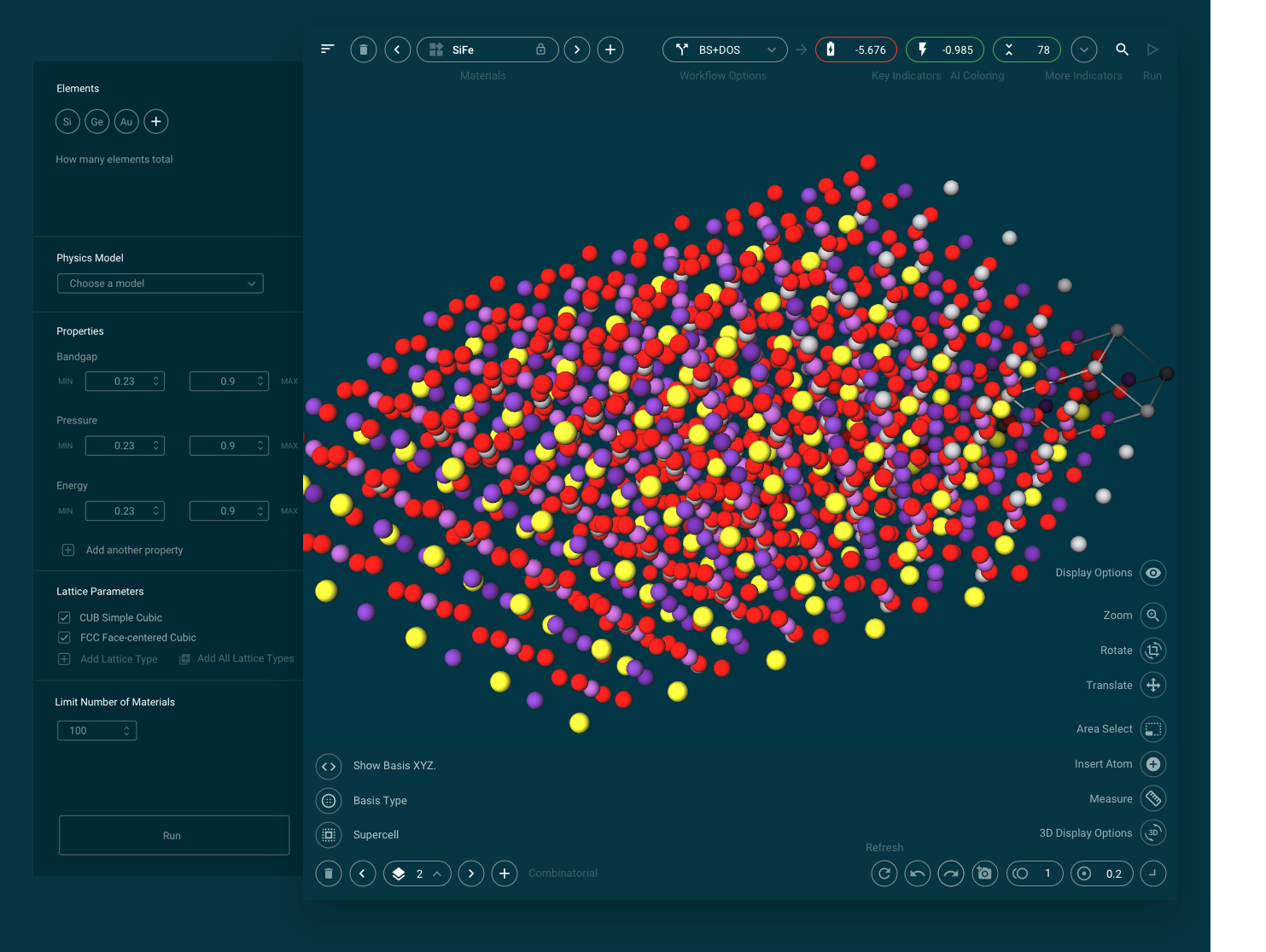Activate the Area Select tool
The image size is (1266, 952).
coord(1153,729)
